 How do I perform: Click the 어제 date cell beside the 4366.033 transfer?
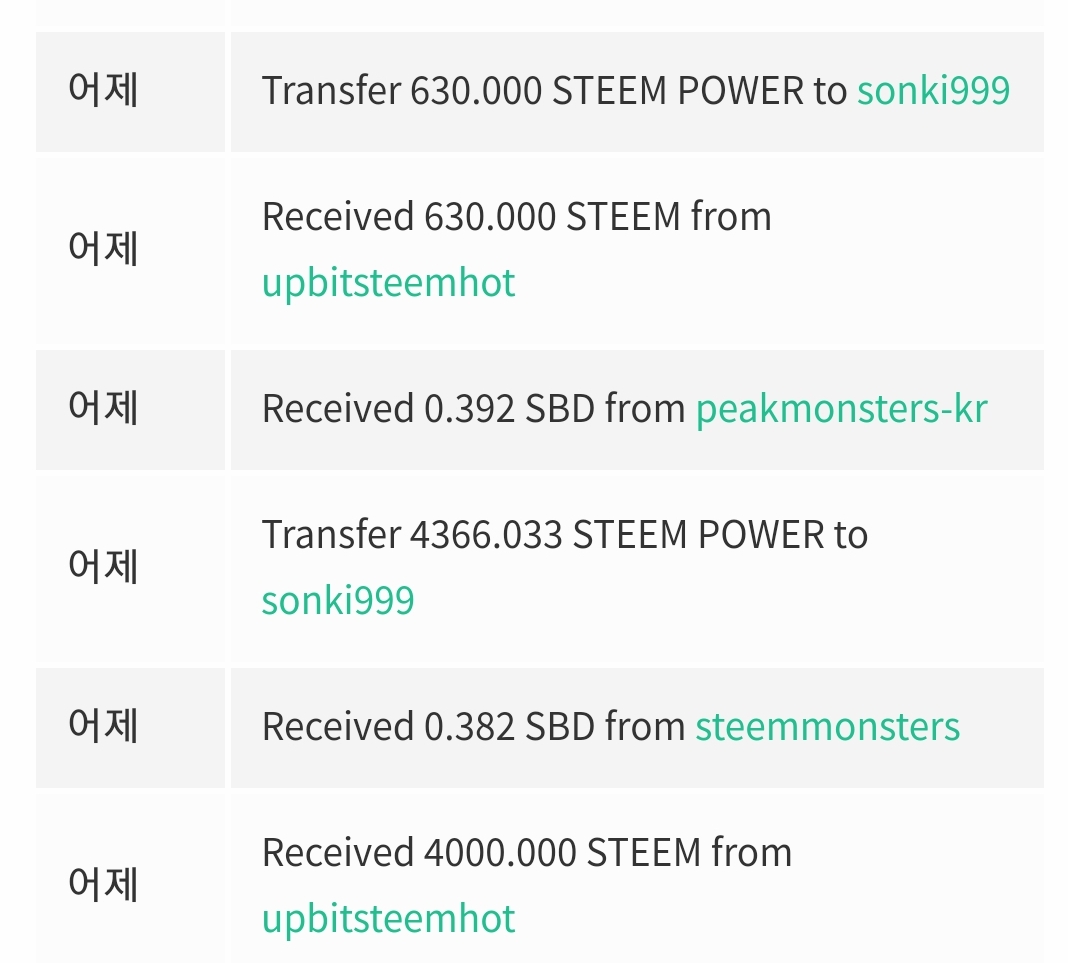[103, 567]
